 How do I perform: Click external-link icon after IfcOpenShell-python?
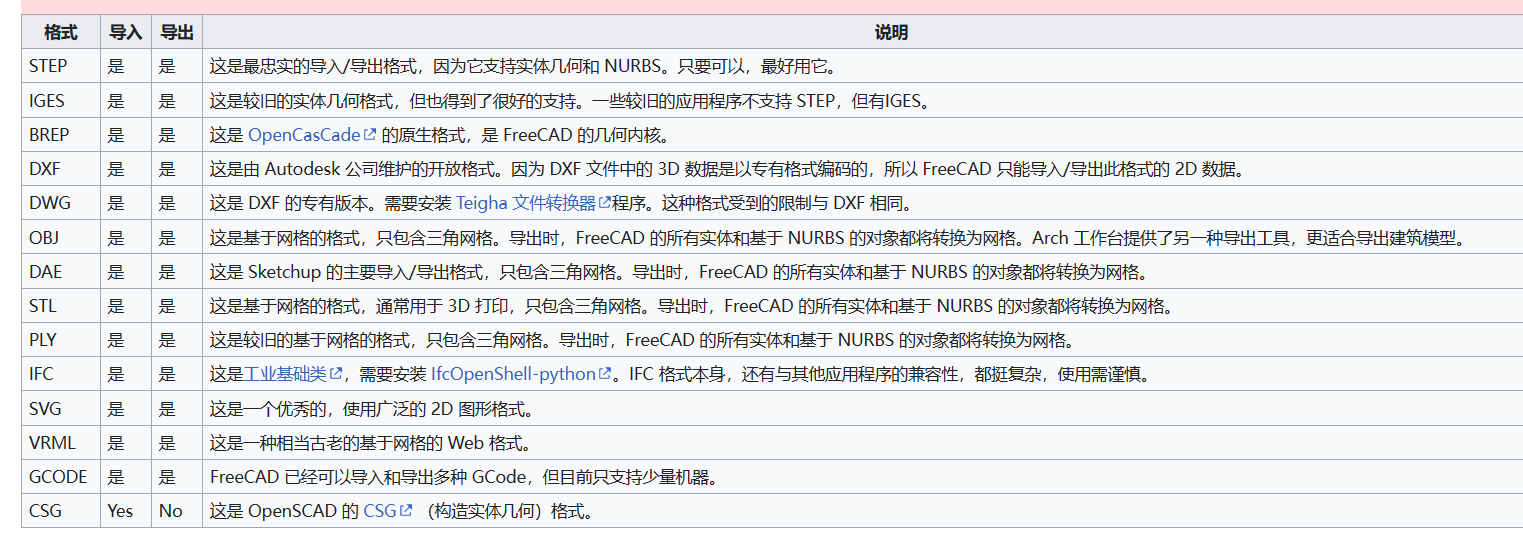pyautogui.click(x=605, y=374)
